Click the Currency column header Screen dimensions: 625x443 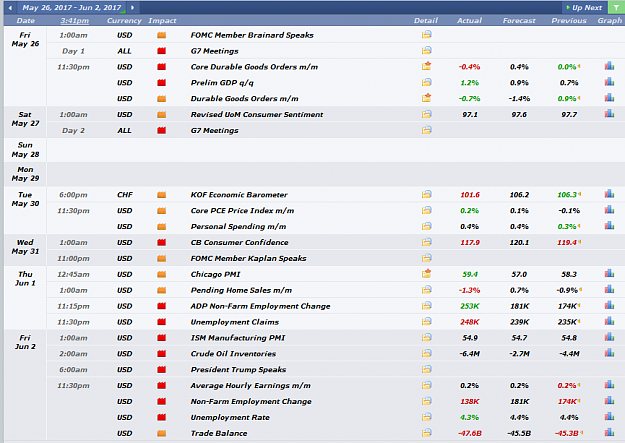pos(124,21)
